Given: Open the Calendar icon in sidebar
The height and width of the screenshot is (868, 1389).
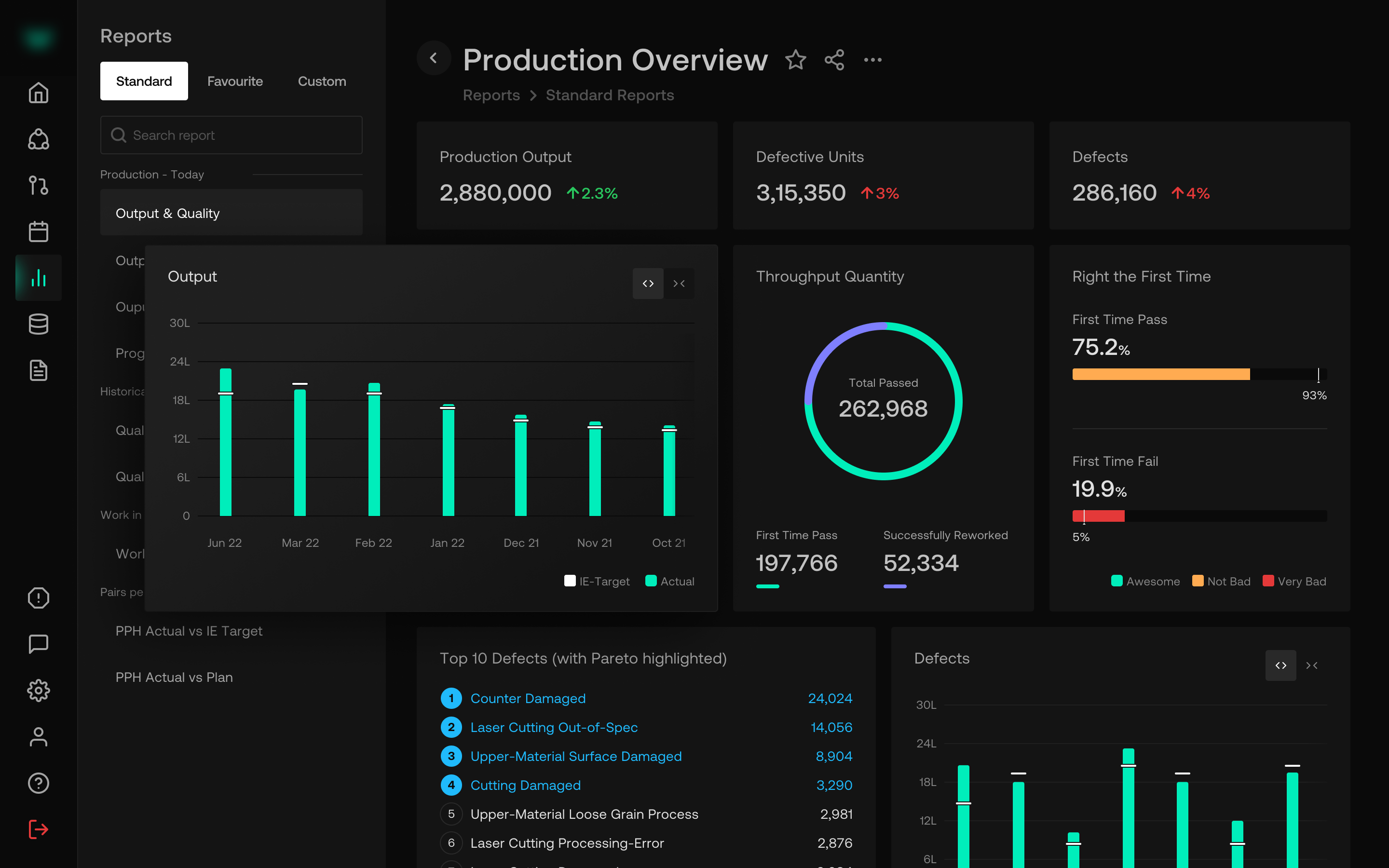Looking at the screenshot, I should (x=38, y=231).
